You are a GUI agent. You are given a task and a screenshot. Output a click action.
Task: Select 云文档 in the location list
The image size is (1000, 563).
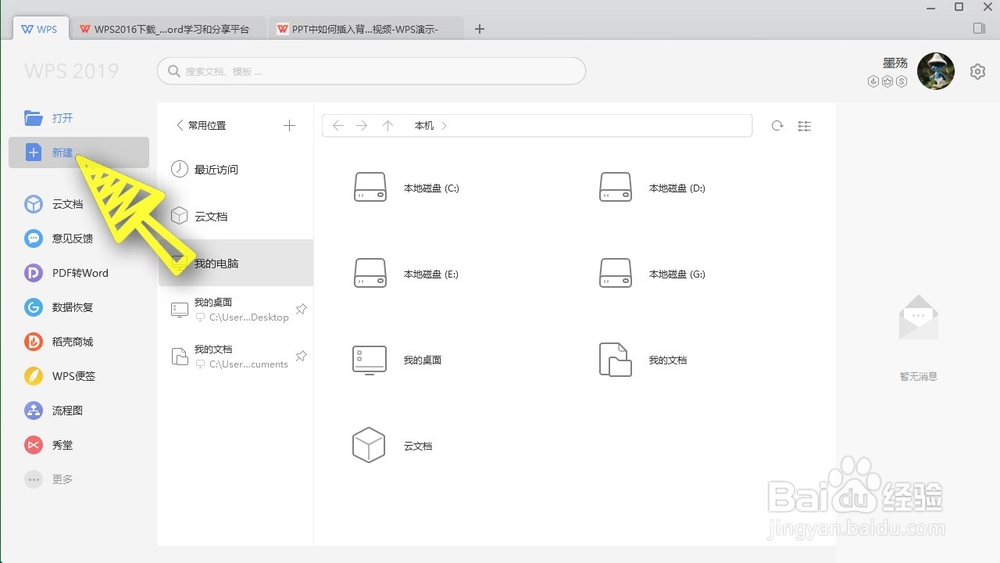pyautogui.click(x=236, y=216)
